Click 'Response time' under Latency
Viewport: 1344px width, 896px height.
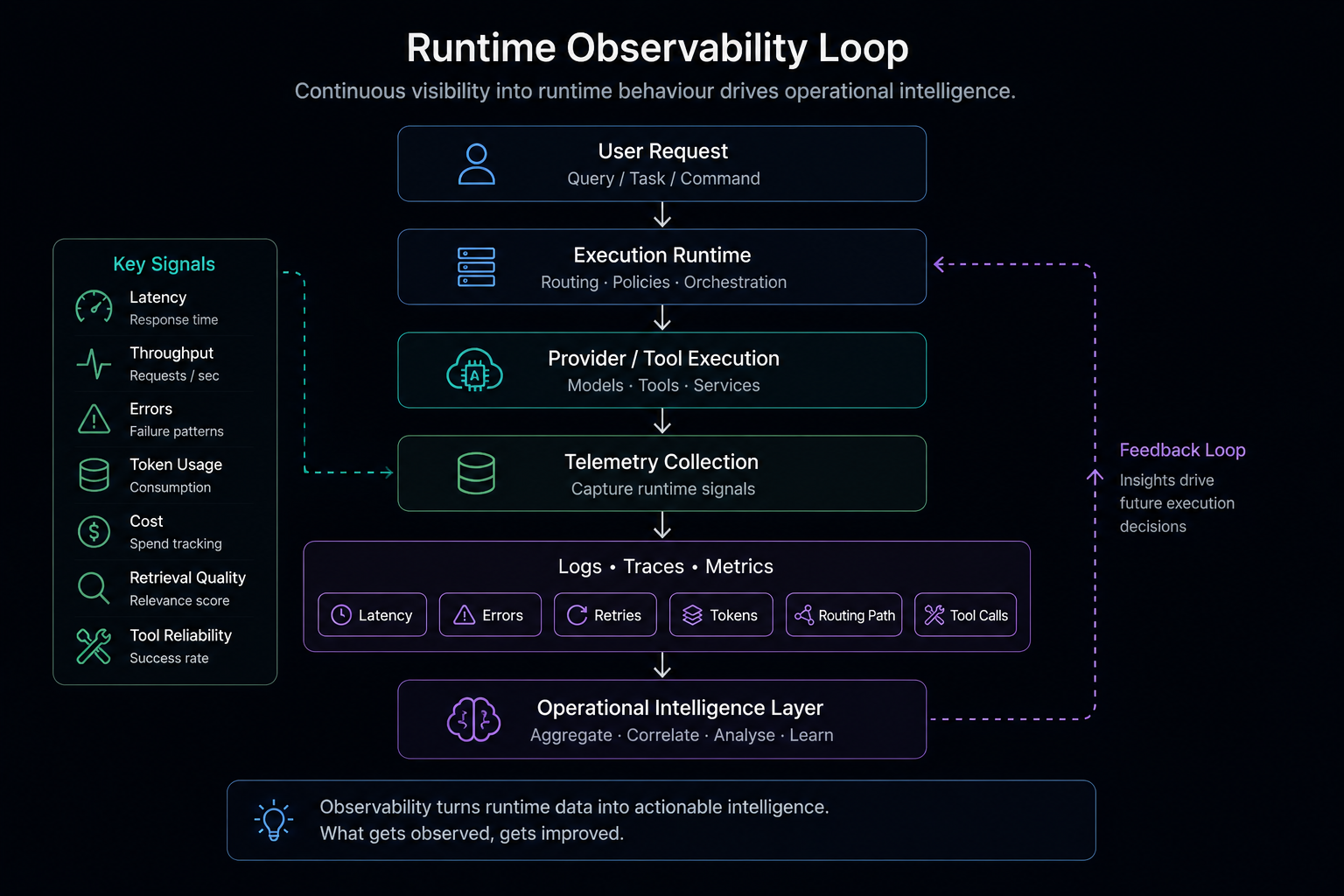coord(173,319)
